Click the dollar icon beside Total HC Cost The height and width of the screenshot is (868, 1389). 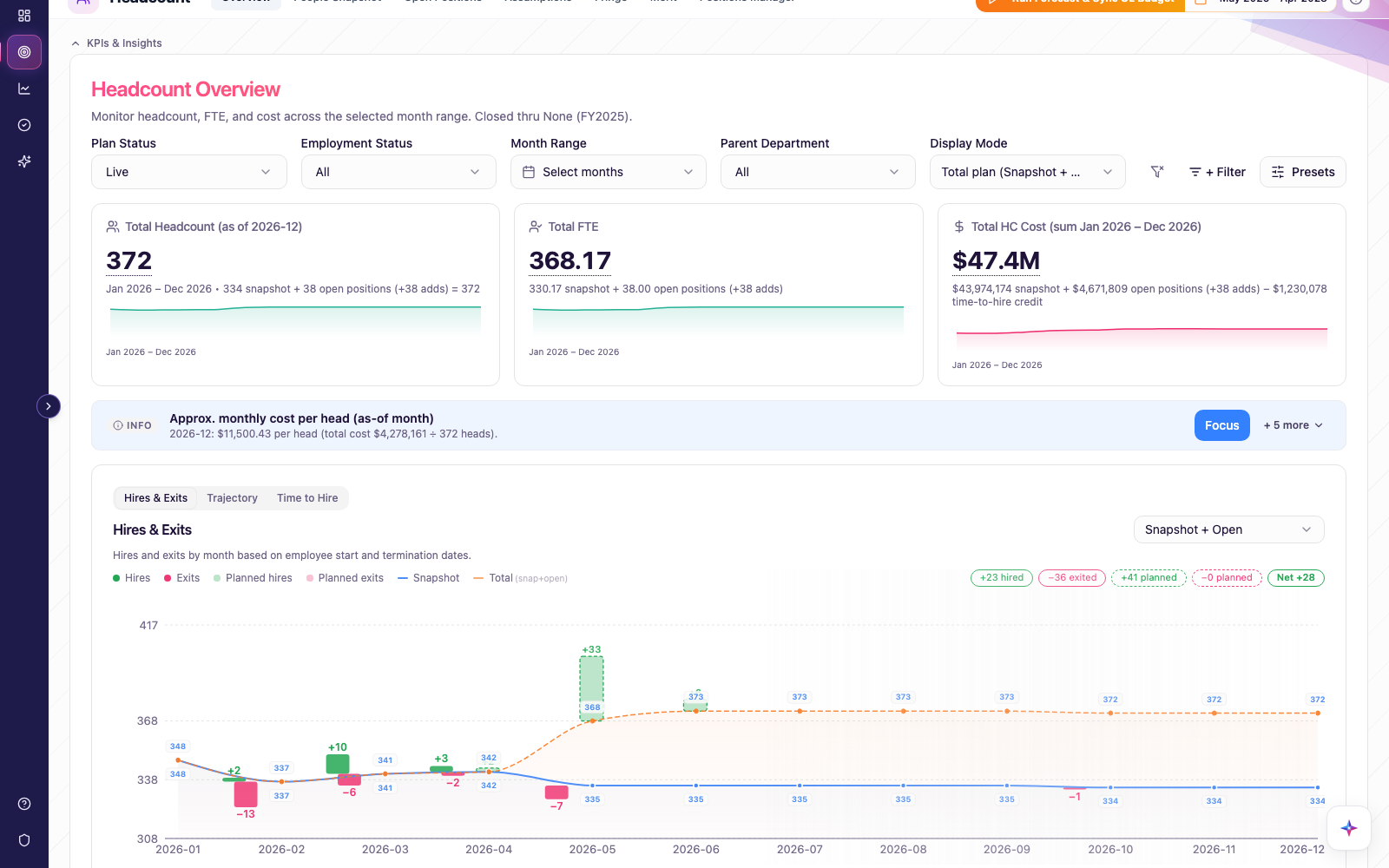coord(959,227)
